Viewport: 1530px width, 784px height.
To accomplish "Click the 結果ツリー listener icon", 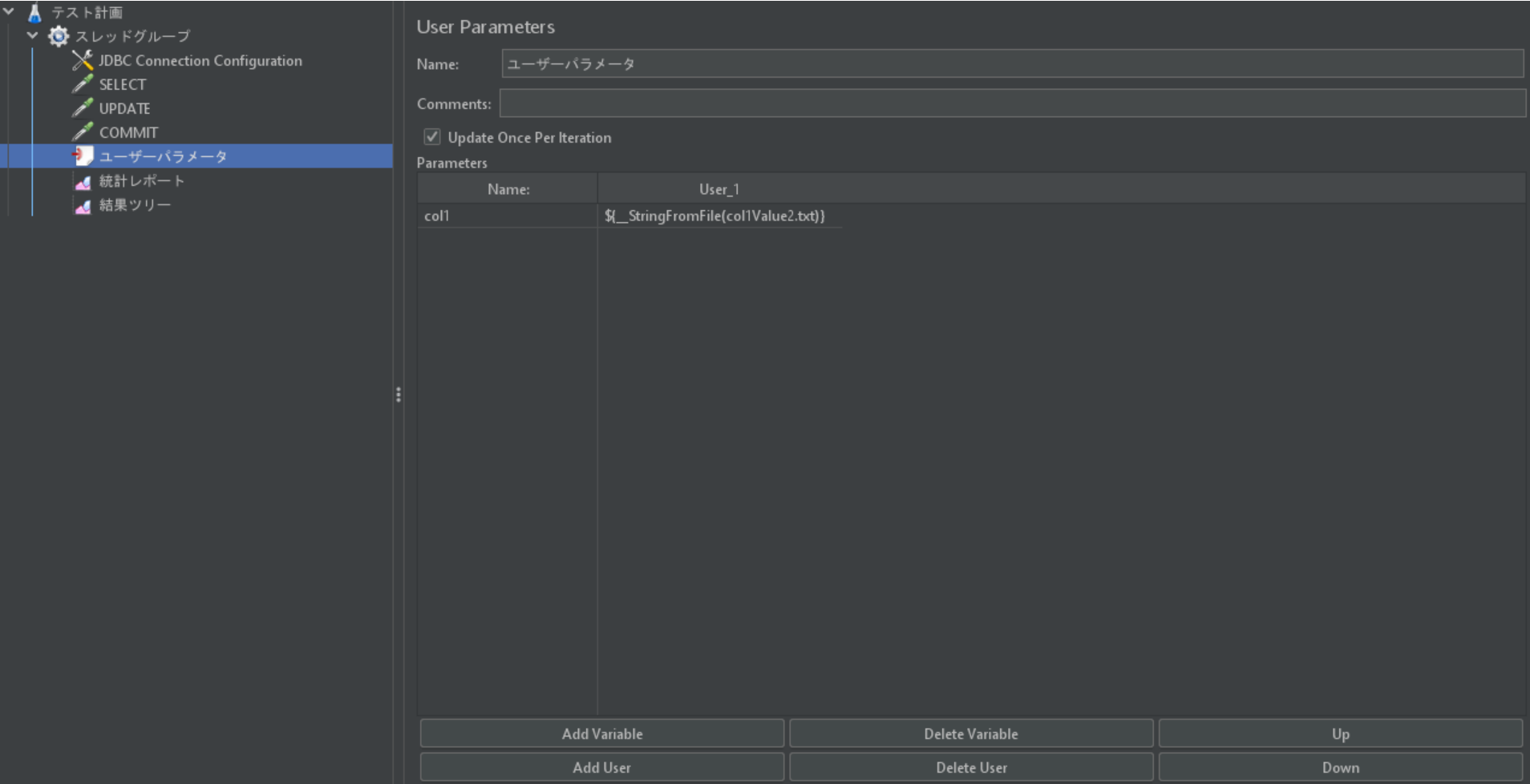I will [83, 206].
